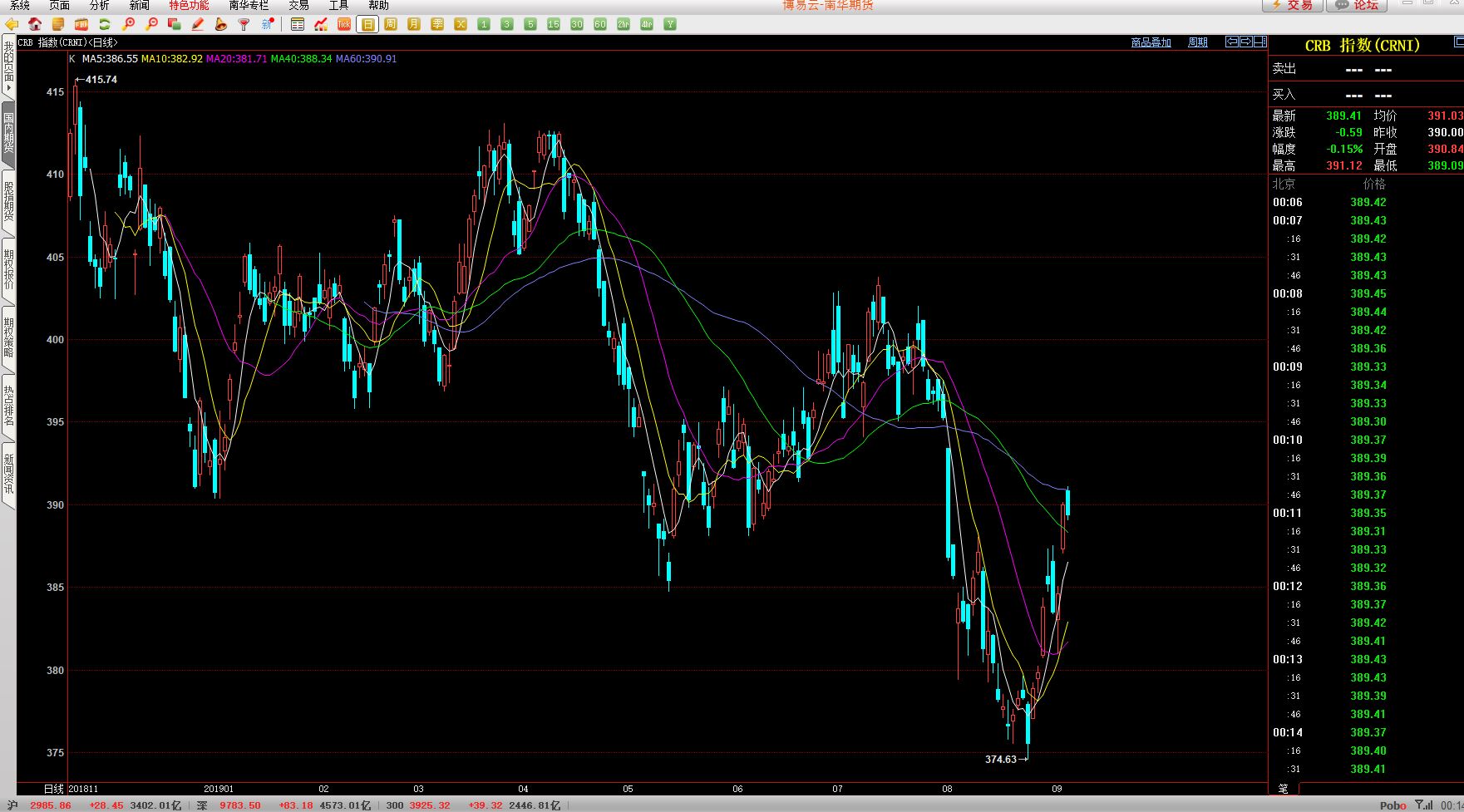This screenshot has height=812, width=1464.
Task: Open the 工具 menu
Action: [338, 5]
